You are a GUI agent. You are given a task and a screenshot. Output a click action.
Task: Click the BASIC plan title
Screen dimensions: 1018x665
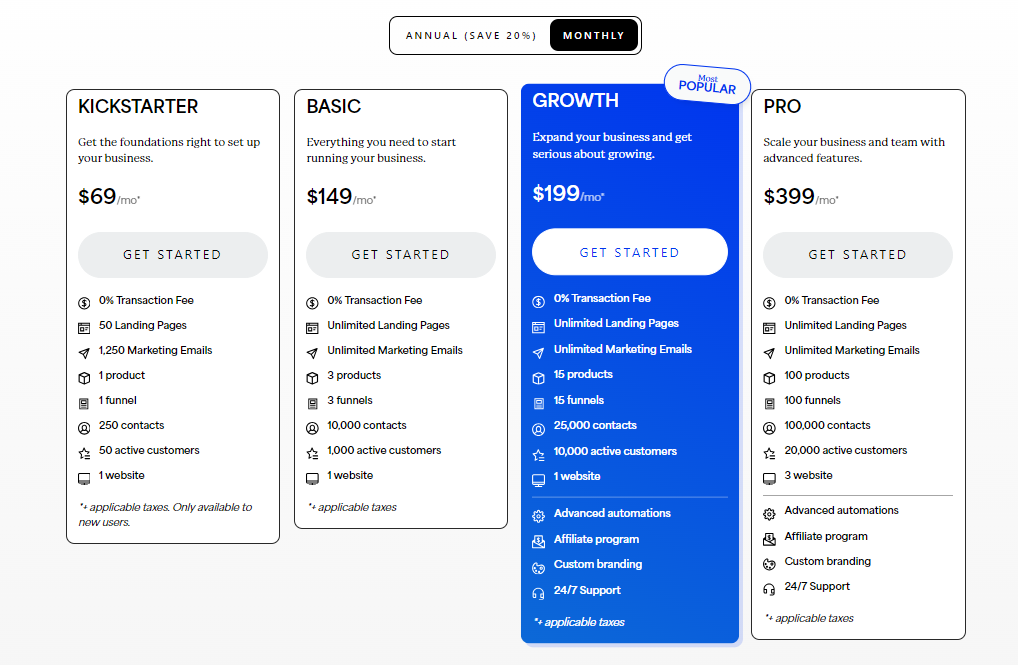point(334,107)
